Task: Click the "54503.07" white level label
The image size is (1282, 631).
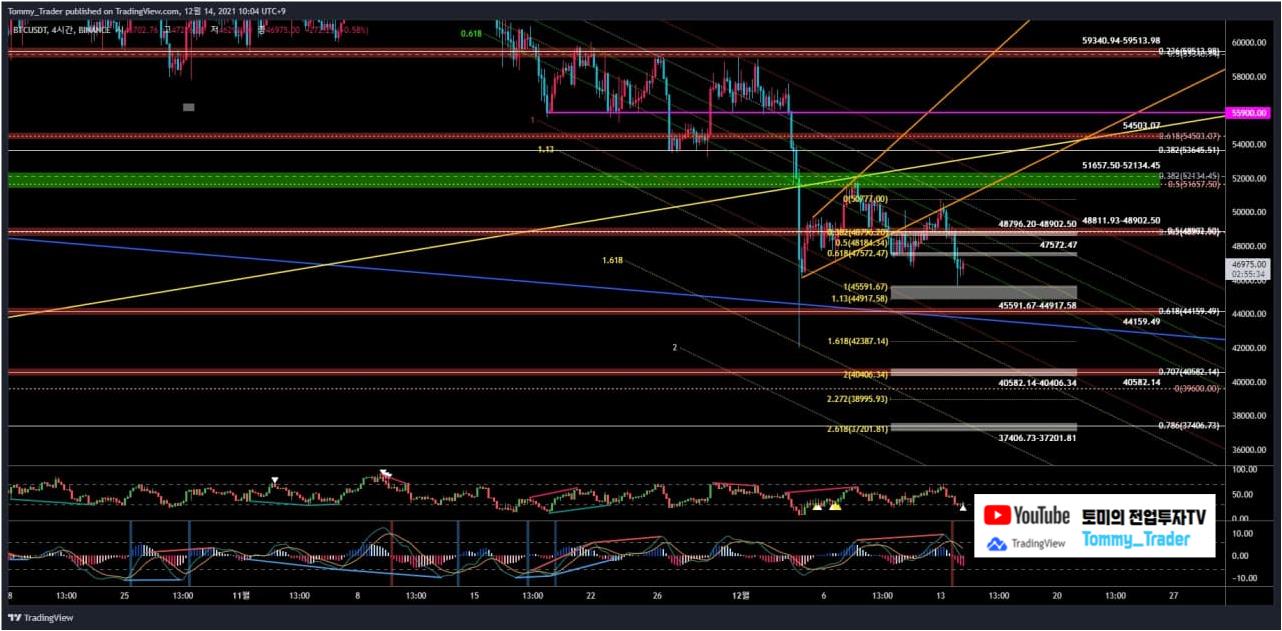Action: pos(1141,126)
